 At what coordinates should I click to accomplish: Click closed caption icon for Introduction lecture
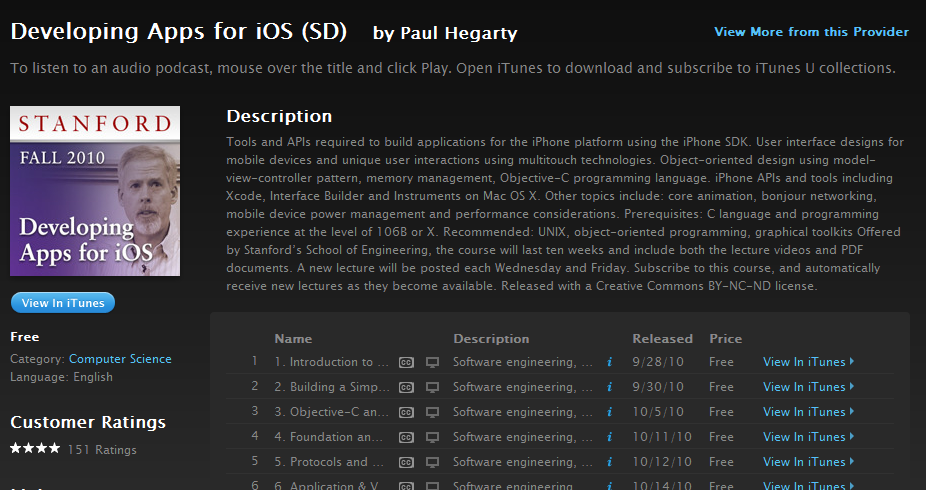click(x=406, y=362)
